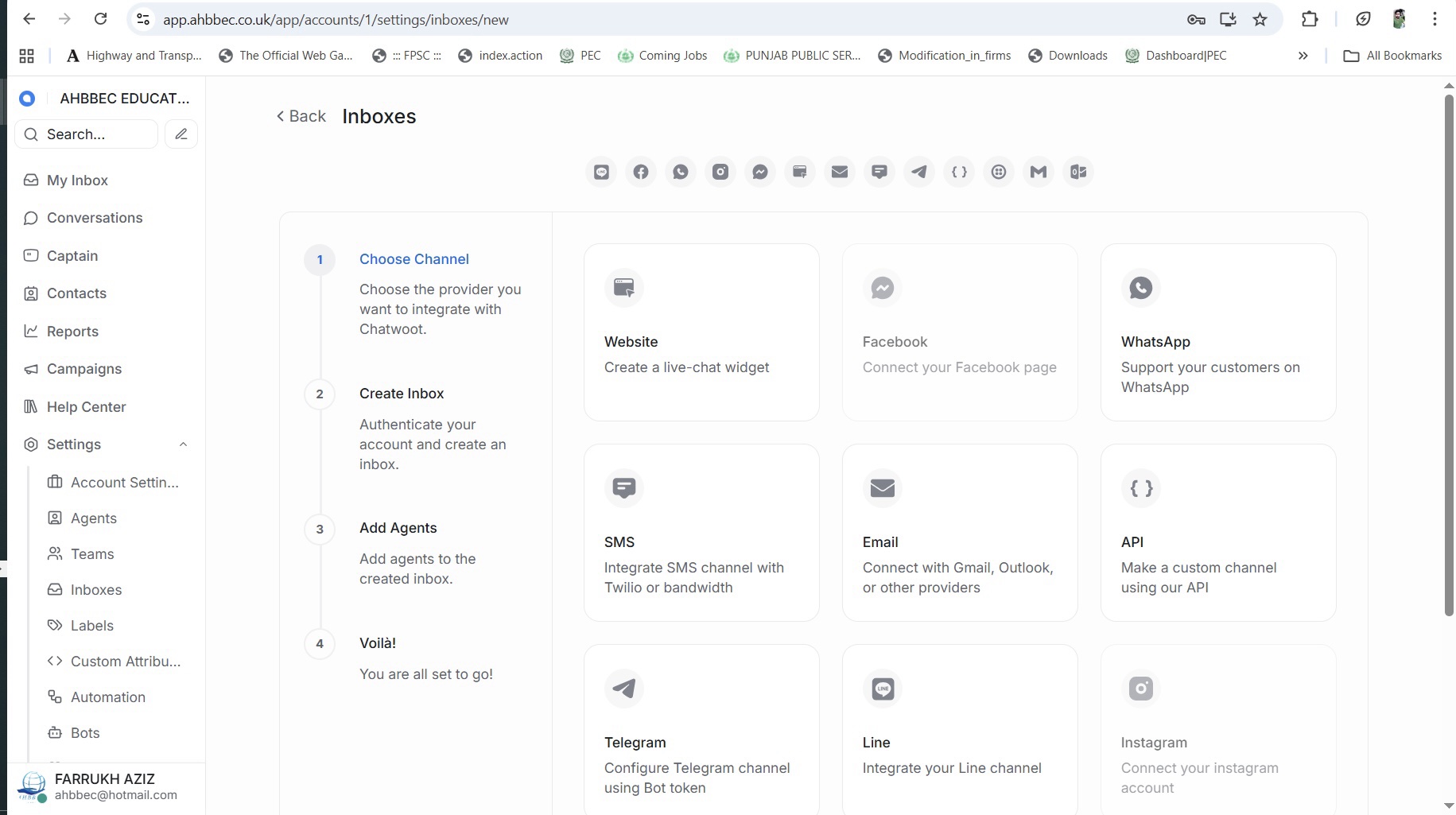Show hidden bookmarks with the double chevron
Viewport: 1456px width, 815px height.
point(1303,56)
